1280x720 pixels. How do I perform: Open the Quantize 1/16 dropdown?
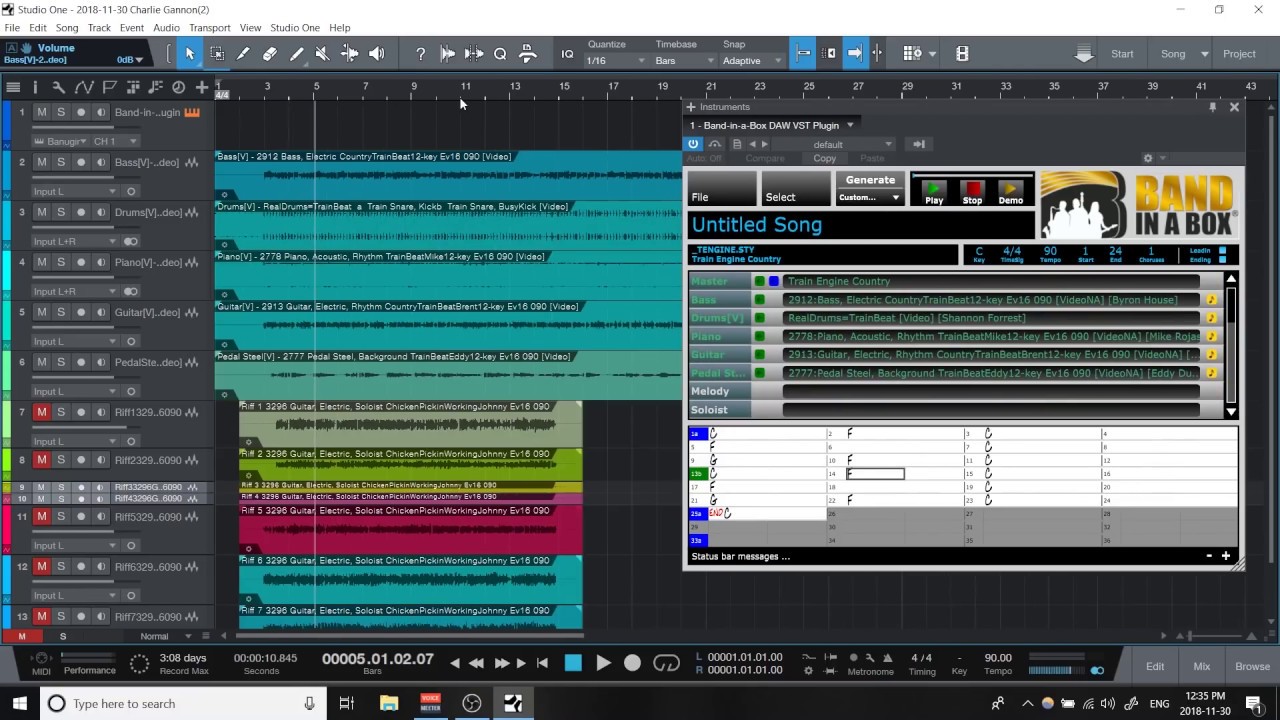click(616, 61)
